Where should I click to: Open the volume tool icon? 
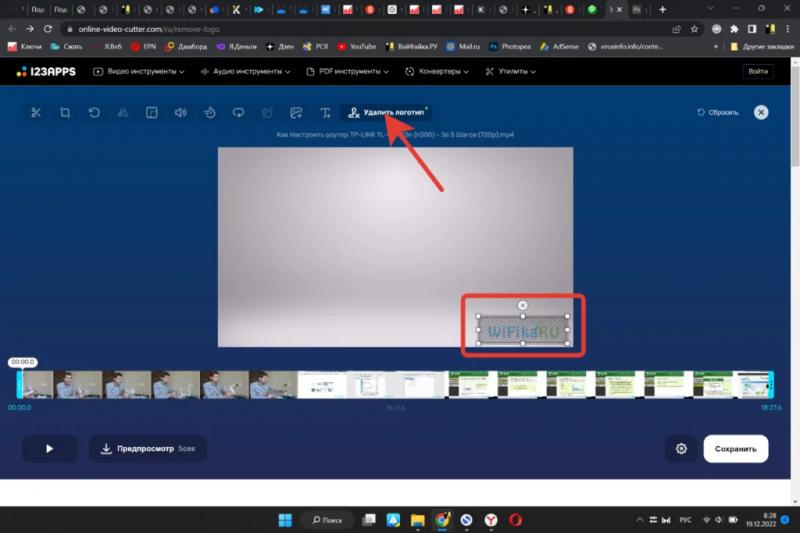point(181,113)
